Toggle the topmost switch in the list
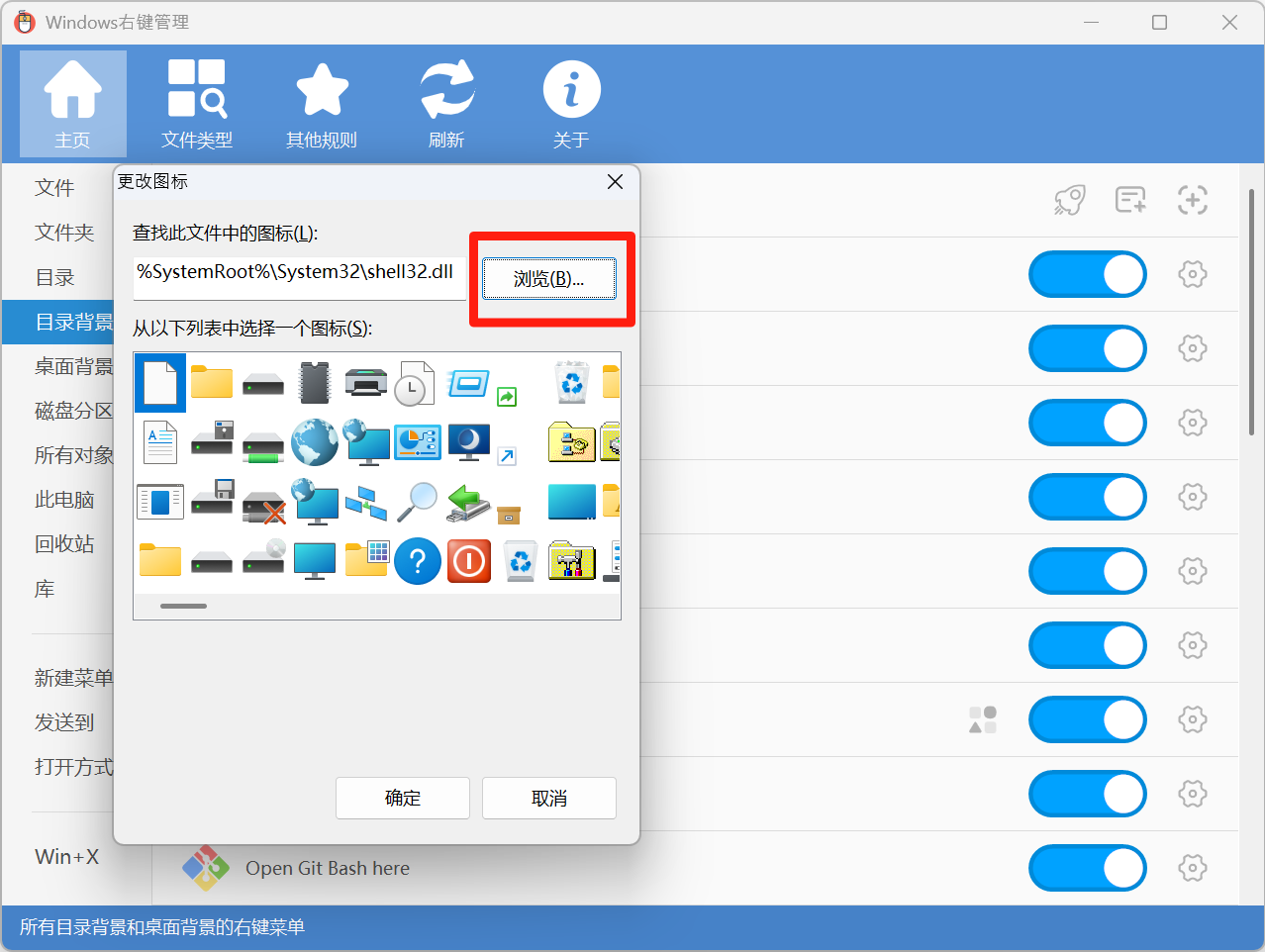 (x=1088, y=274)
